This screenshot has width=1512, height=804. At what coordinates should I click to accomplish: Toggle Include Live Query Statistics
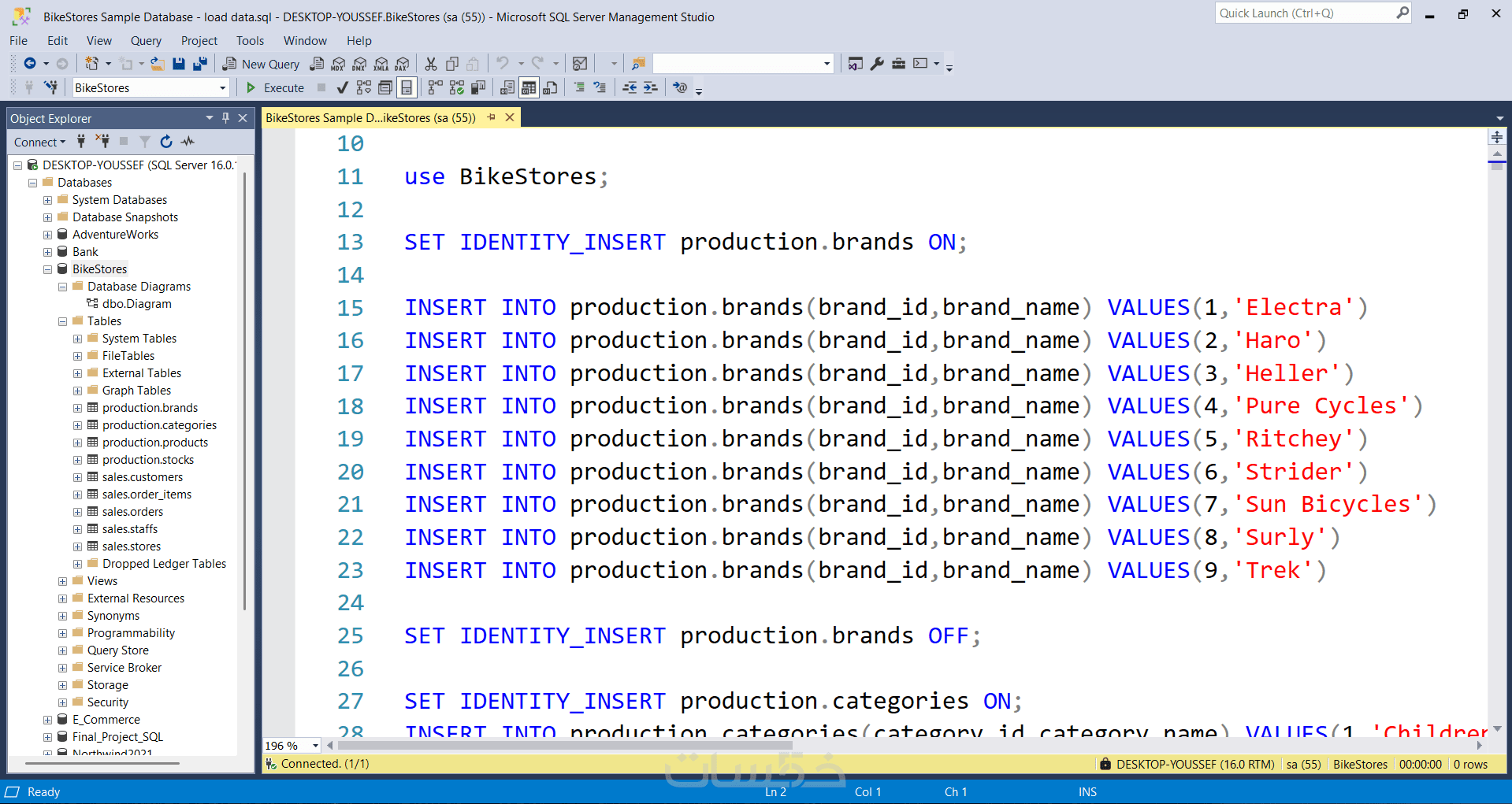tap(456, 87)
